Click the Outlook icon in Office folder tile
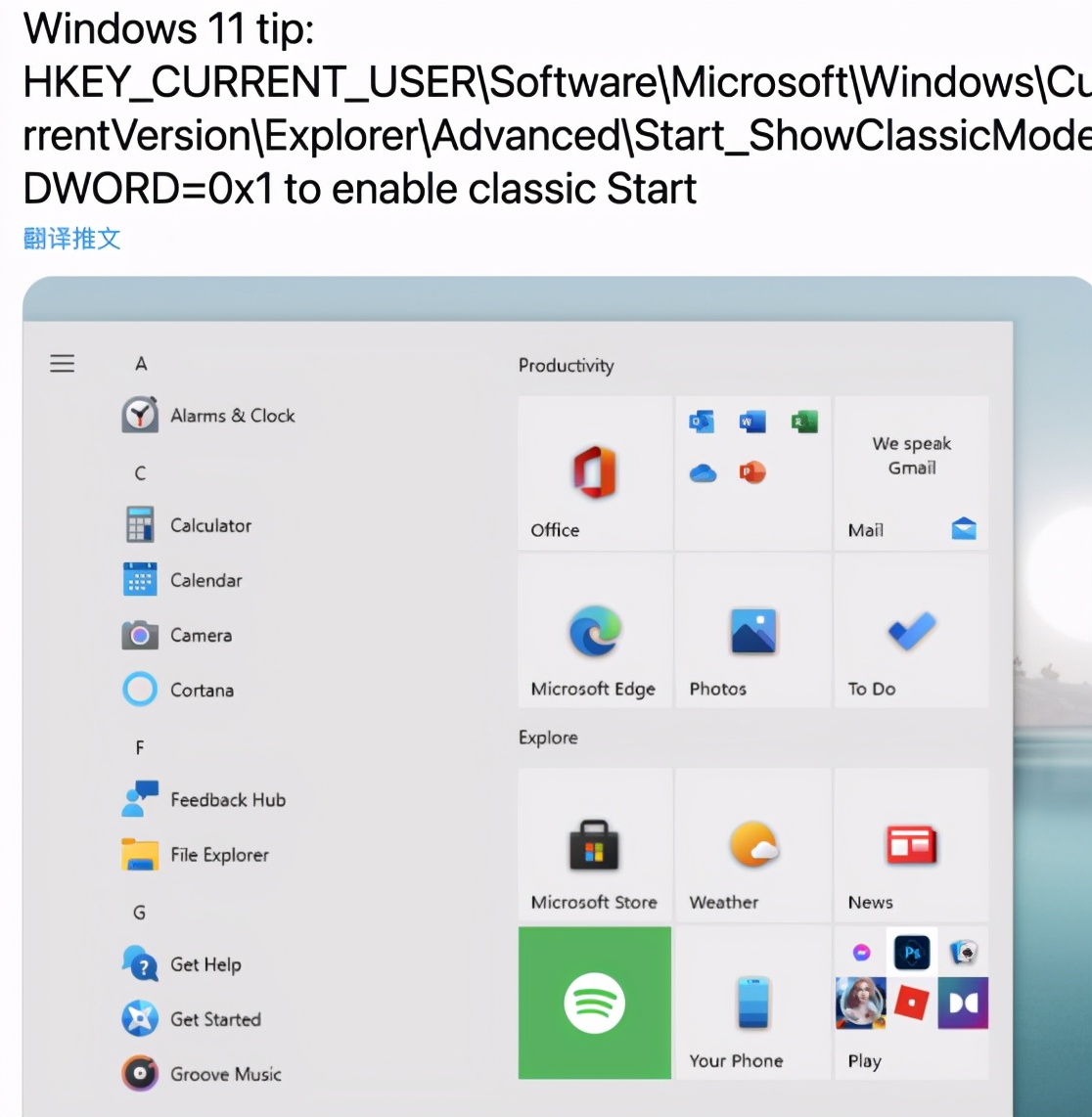Image resolution: width=1092 pixels, height=1117 pixels. tap(702, 422)
